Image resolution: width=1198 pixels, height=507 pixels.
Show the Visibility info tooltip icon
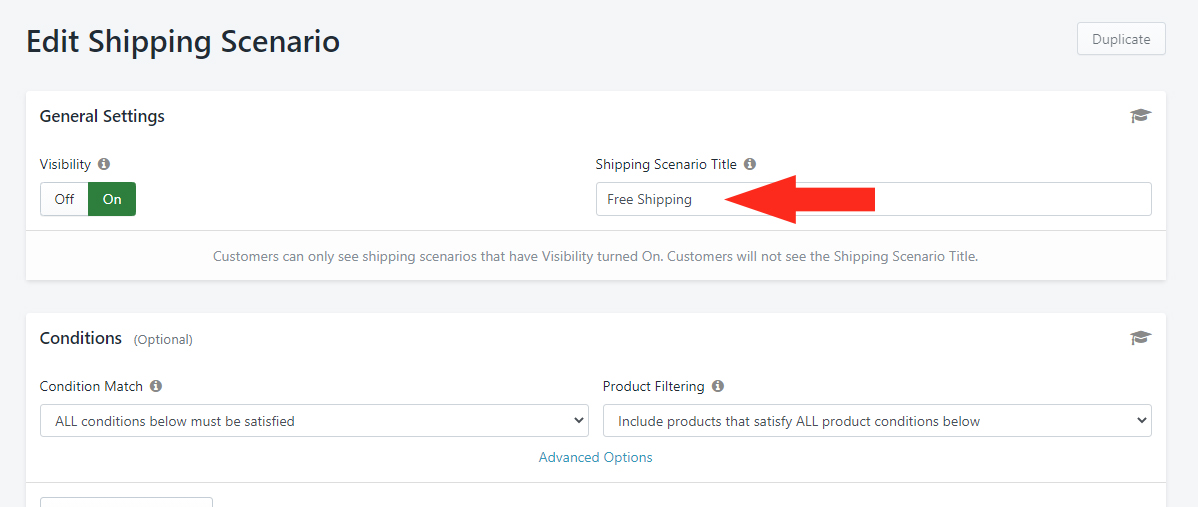104,164
